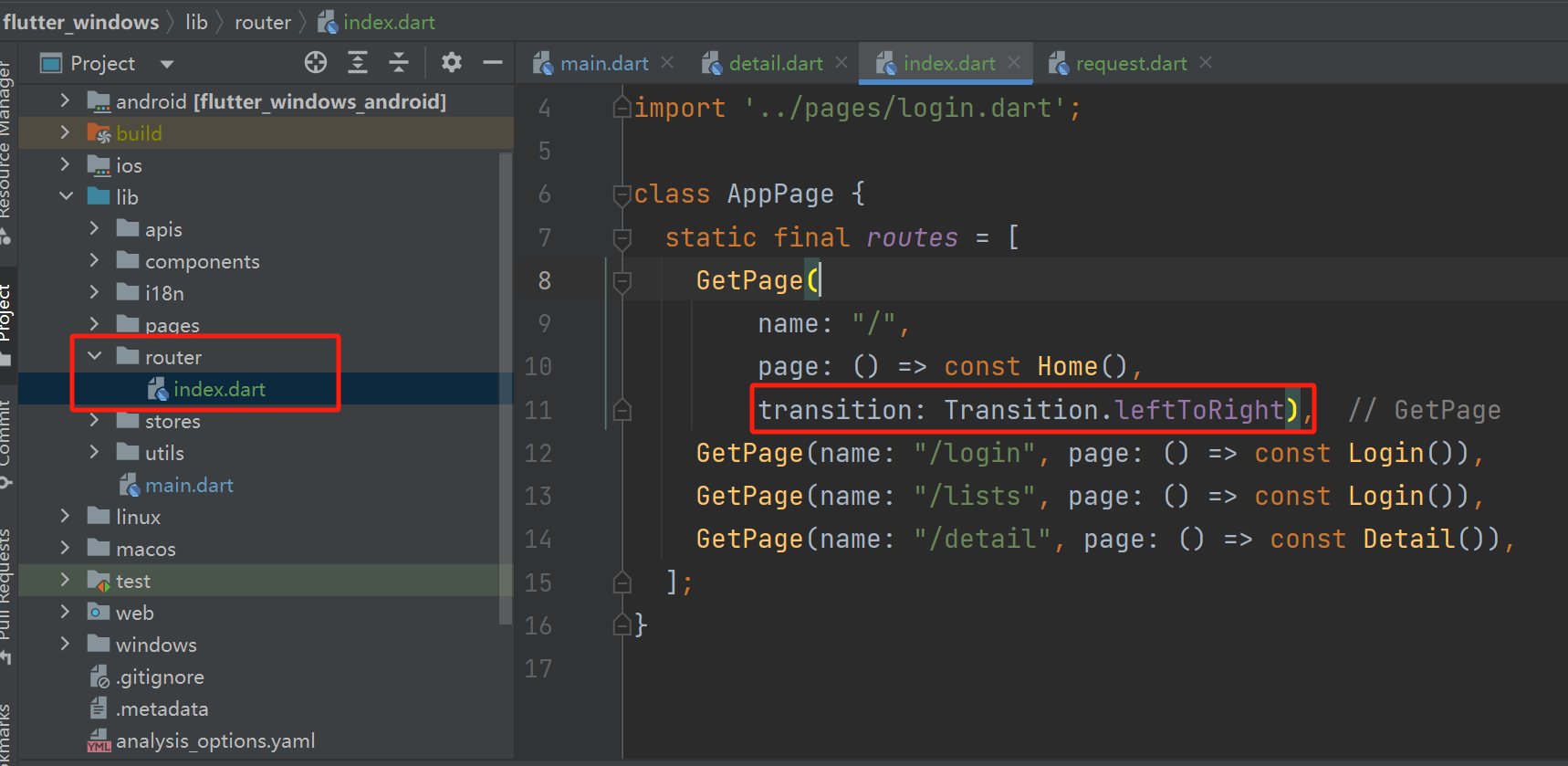Close the main.dart tab

point(667,62)
